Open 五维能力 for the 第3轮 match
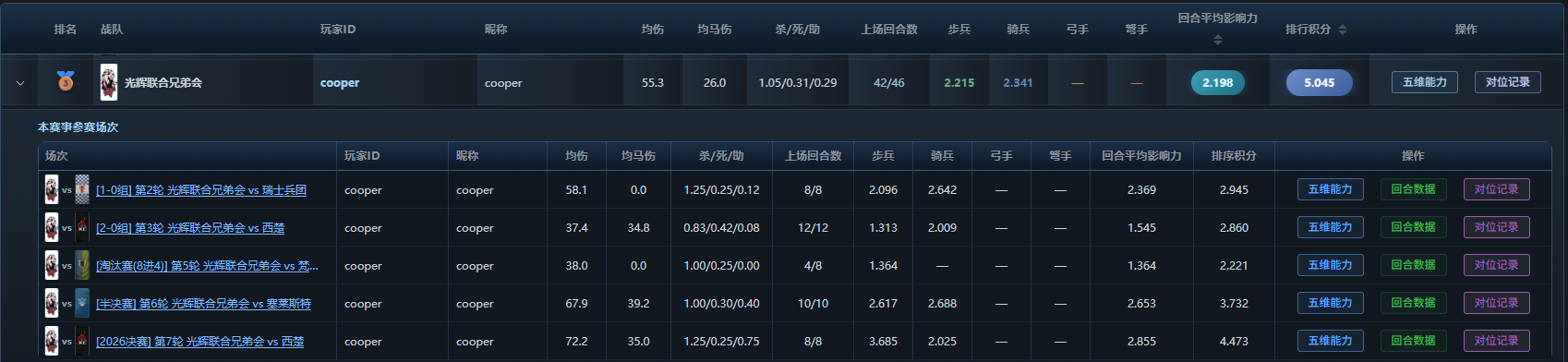The image size is (1568, 362). click(x=1331, y=227)
